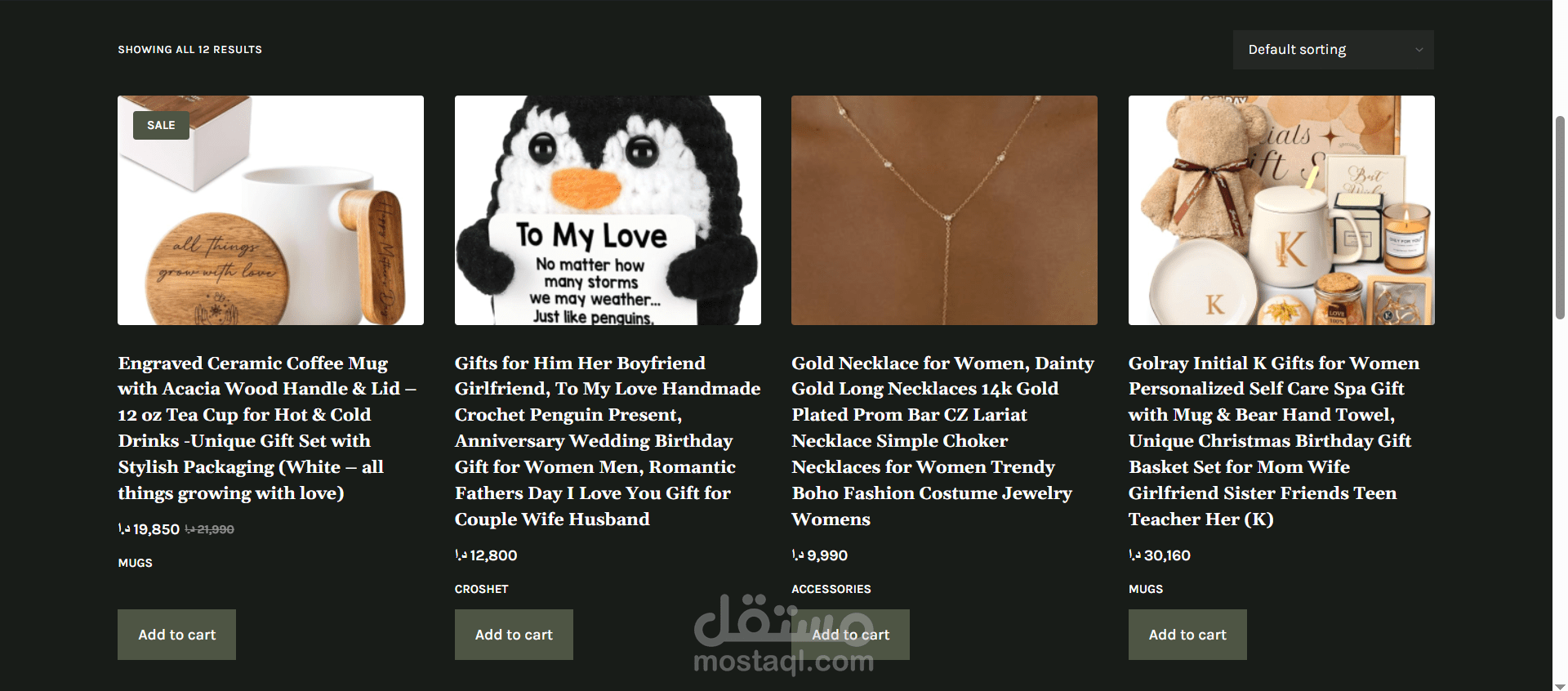This screenshot has height=691, width=1568.
Task: Open the ceramic coffee mug product image
Action: click(270, 211)
